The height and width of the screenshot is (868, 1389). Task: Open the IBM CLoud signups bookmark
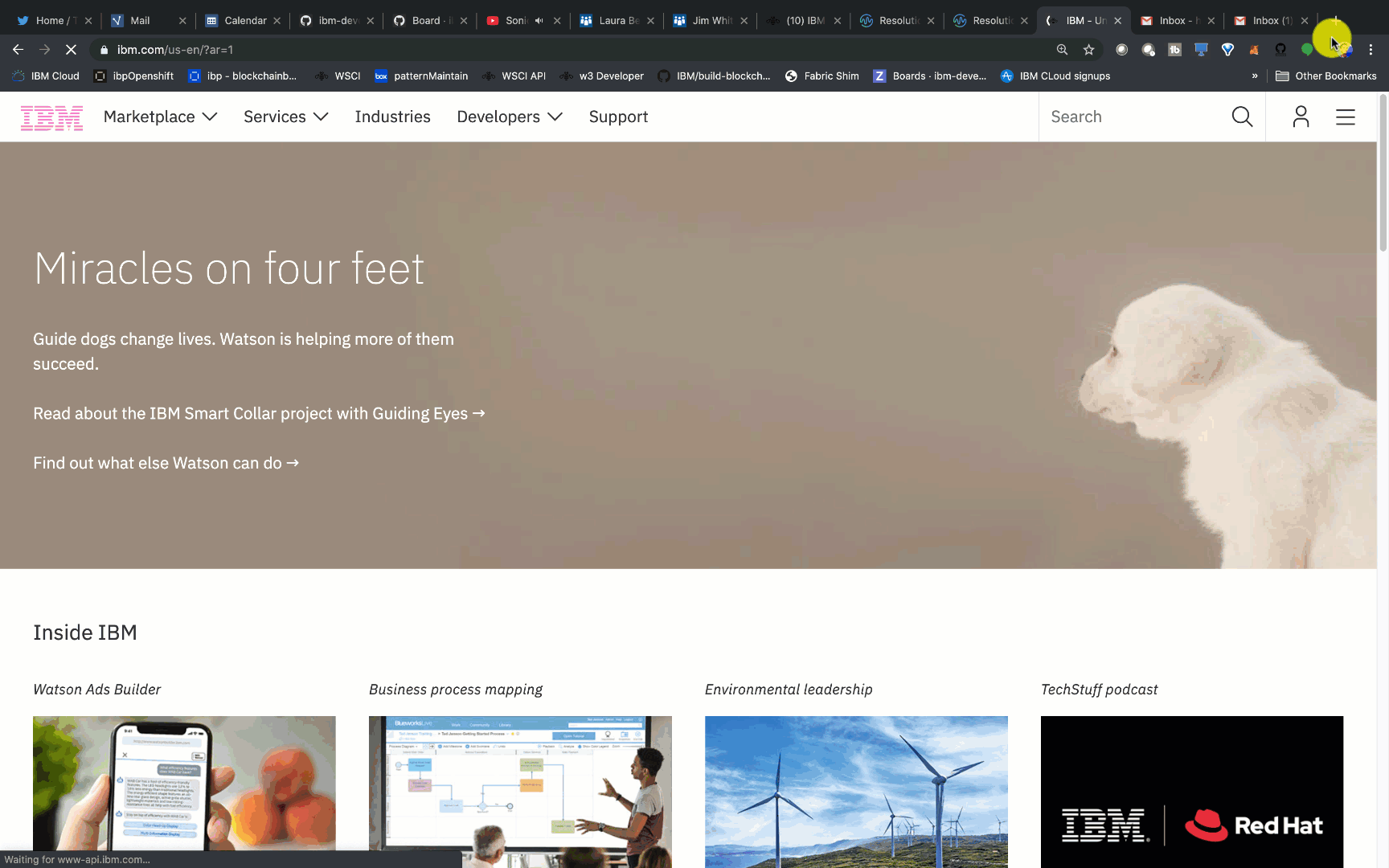1055,76
